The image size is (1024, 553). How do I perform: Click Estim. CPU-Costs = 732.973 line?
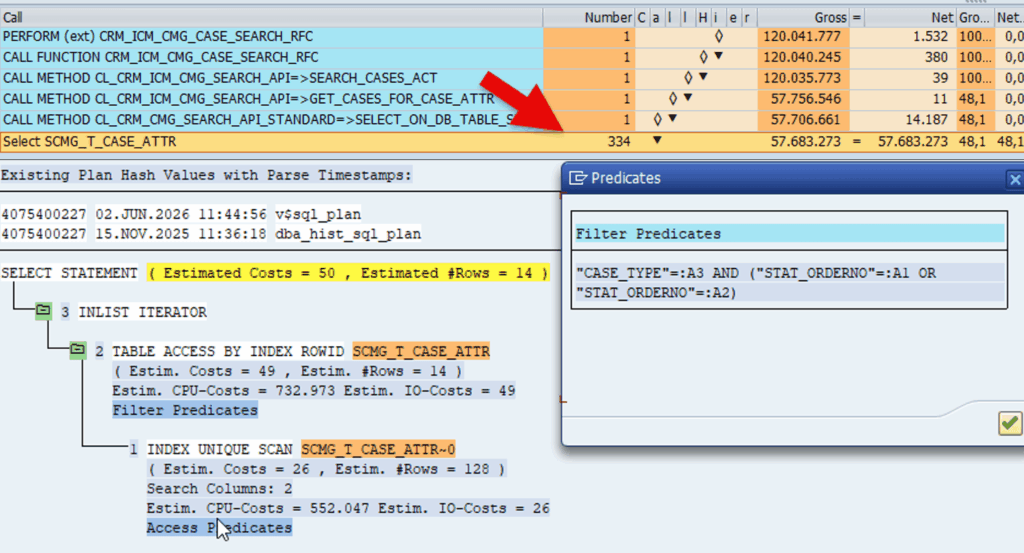click(313, 390)
